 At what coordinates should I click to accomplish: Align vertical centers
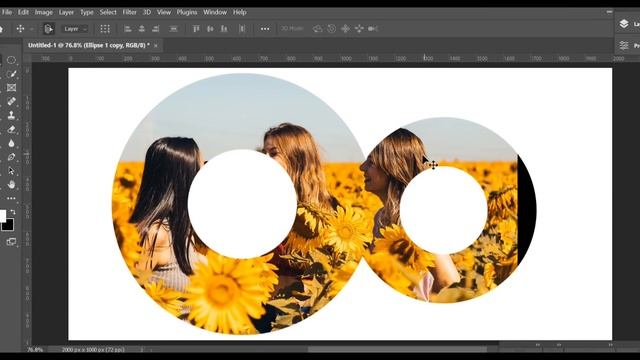(x=210, y=29)
